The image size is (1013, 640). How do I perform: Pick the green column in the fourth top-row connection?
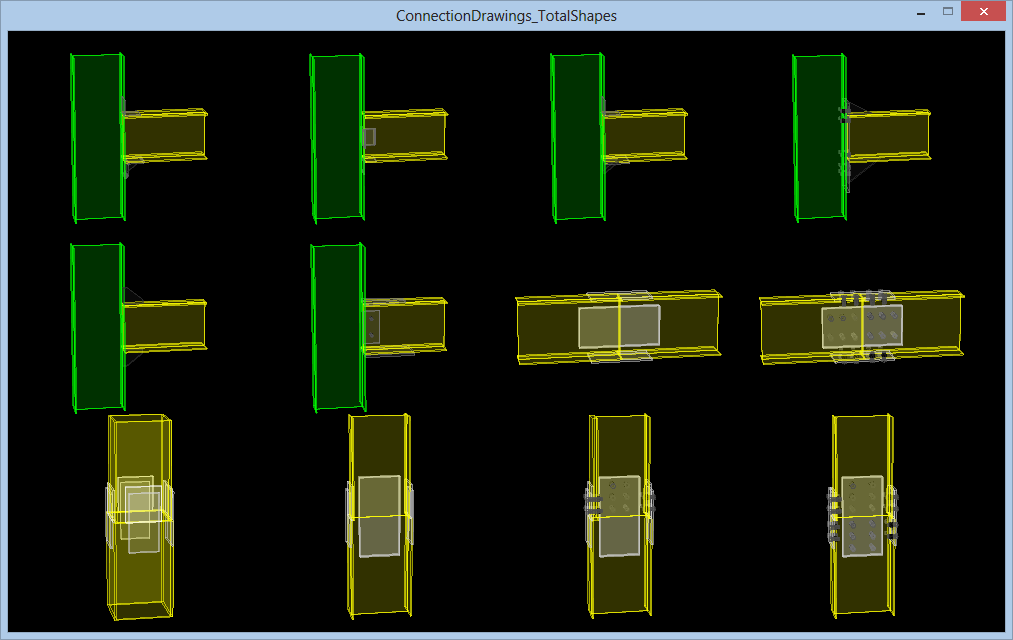click(818, 136)
